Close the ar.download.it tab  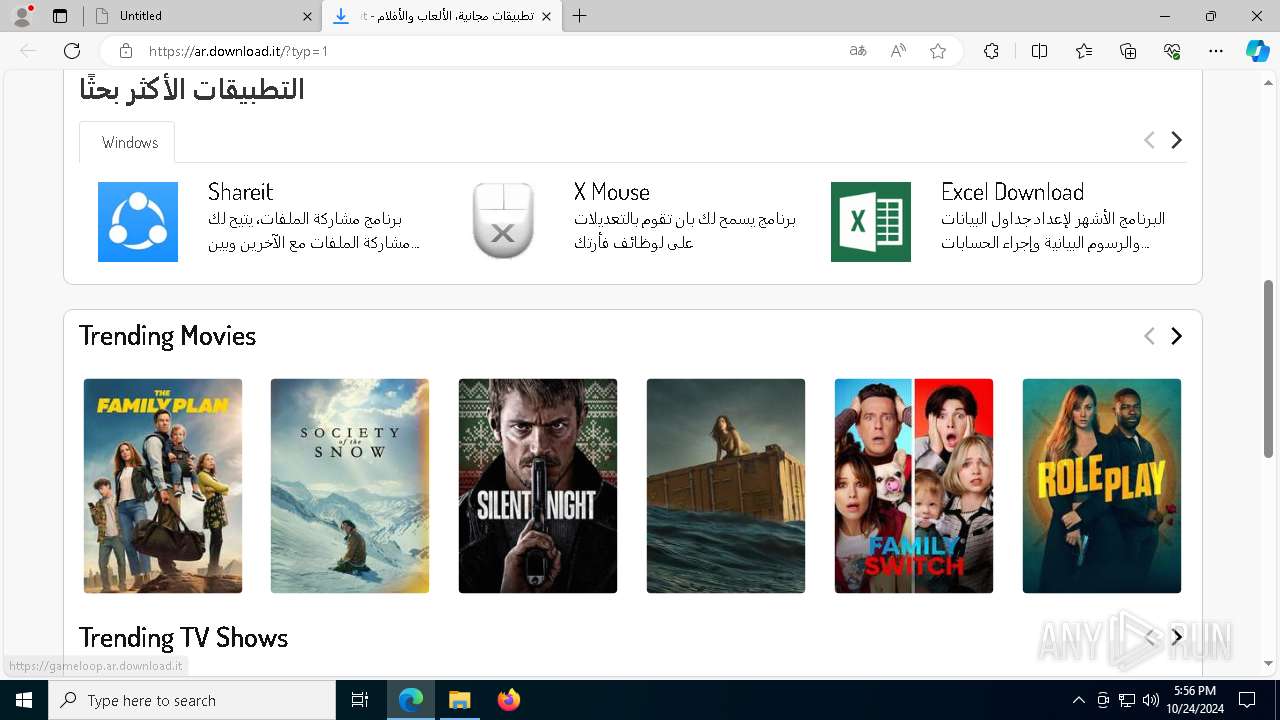pos(546,16)
